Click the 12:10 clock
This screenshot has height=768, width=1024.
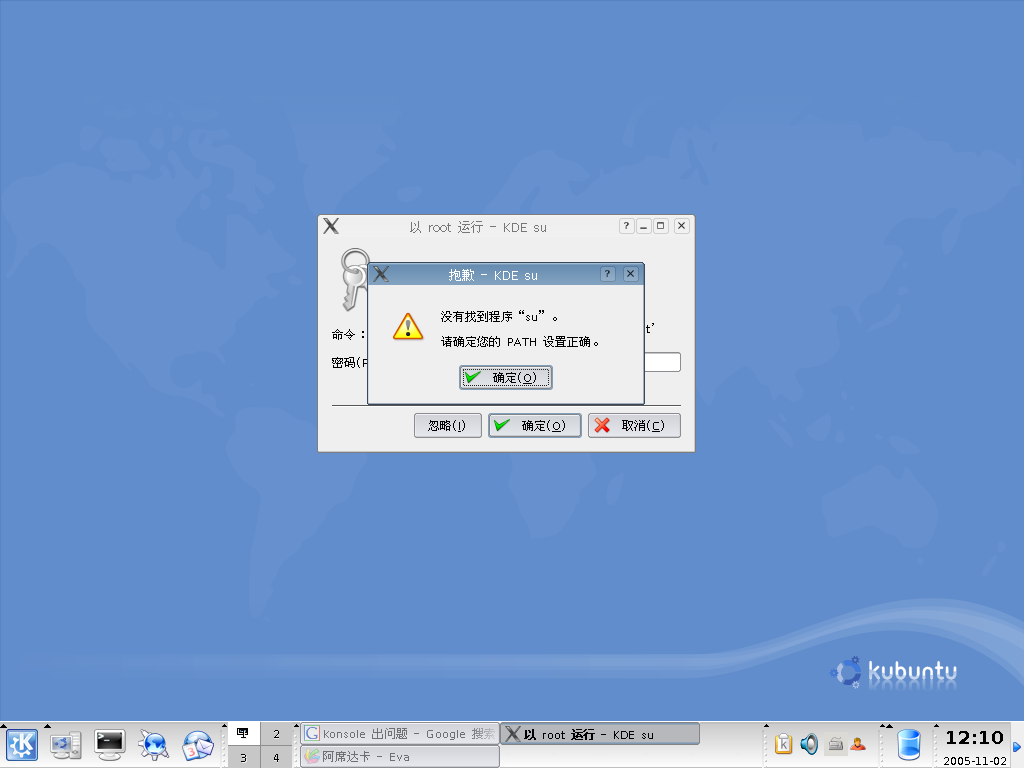click(x=974, y=738)
